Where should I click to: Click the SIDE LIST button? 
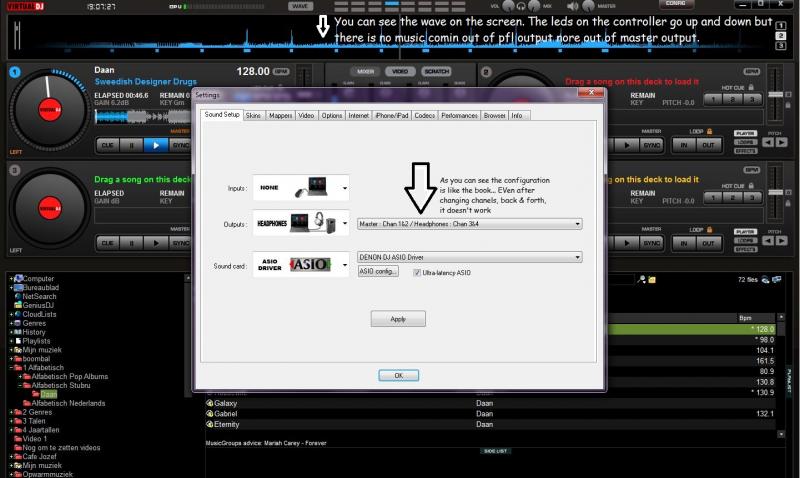coord(495,451)
